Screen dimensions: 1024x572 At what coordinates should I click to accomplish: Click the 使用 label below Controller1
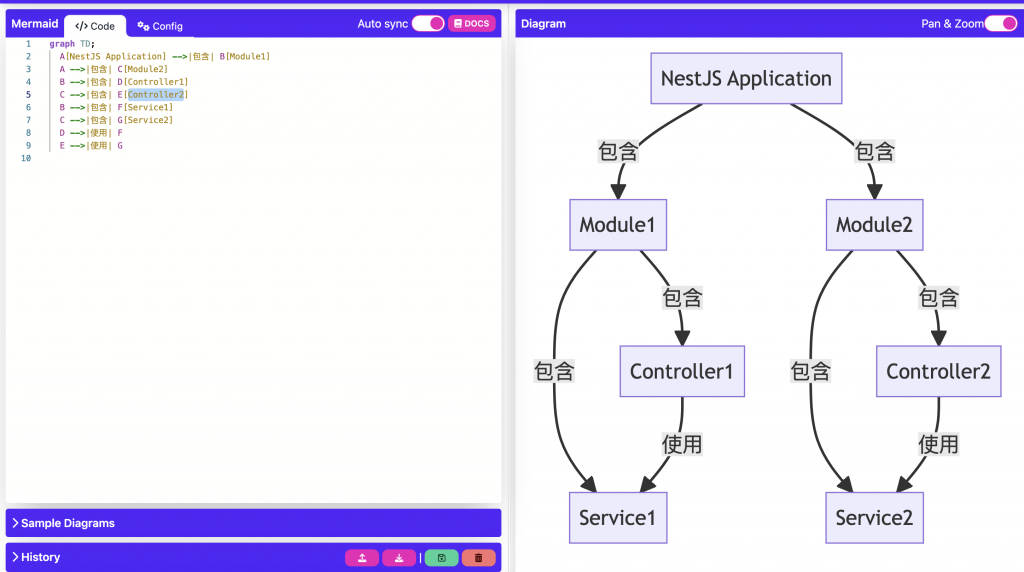coord(682,444)
